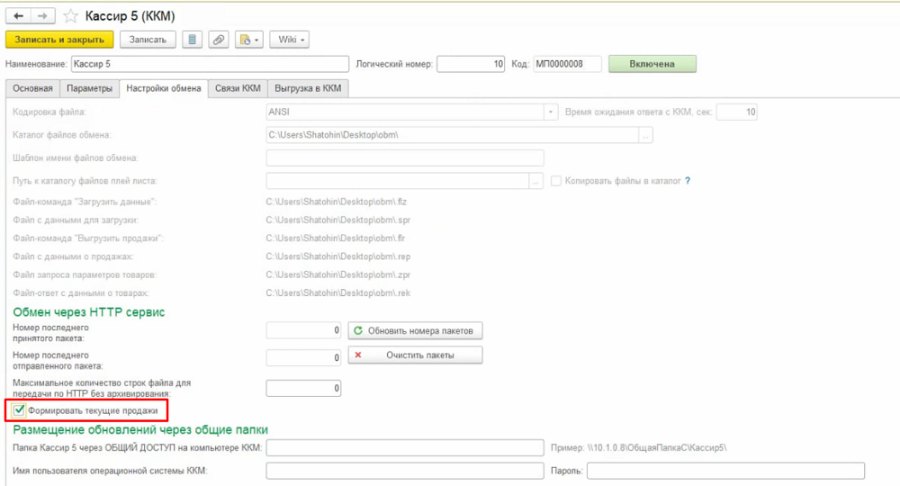Click Имя пользователя операционной системы ККМ field
Viewport: 900px width, 486px height.
405,471
